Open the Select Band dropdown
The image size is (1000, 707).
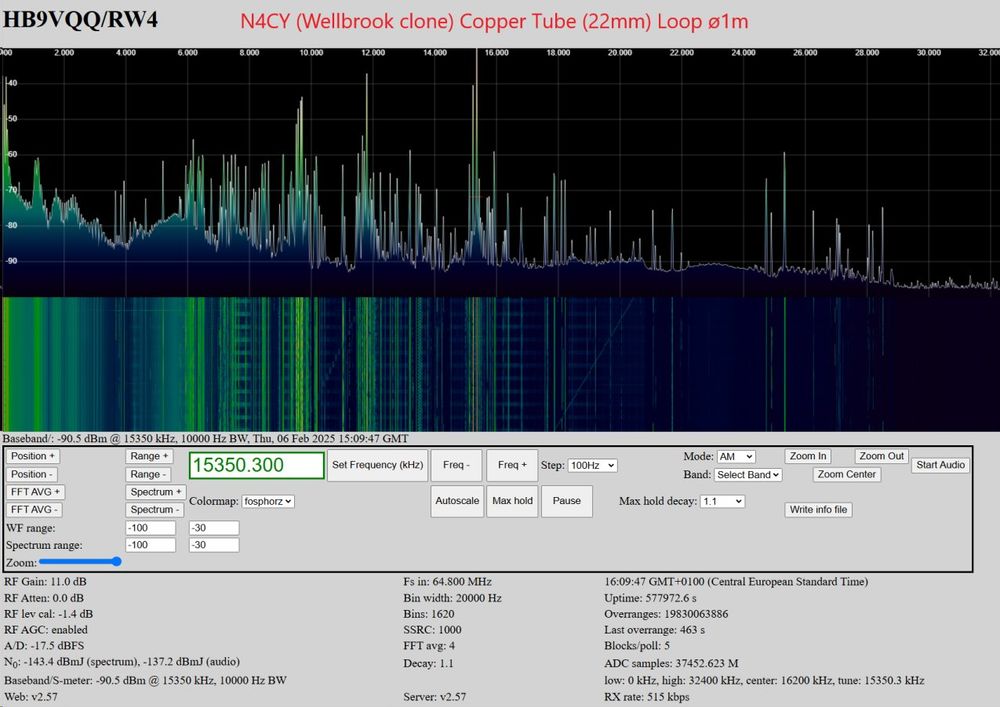pyautogui.click(x=748, y=474)
